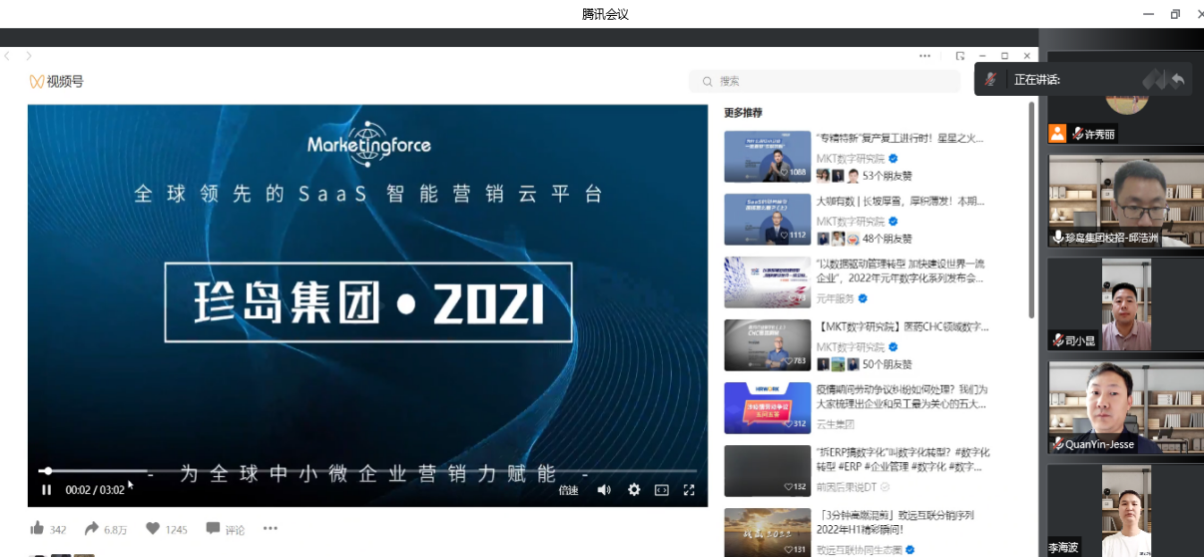Click the video timestamp 00:02 / 03:02
Screen dimensions: 1204x557
[x=95, y=490]
